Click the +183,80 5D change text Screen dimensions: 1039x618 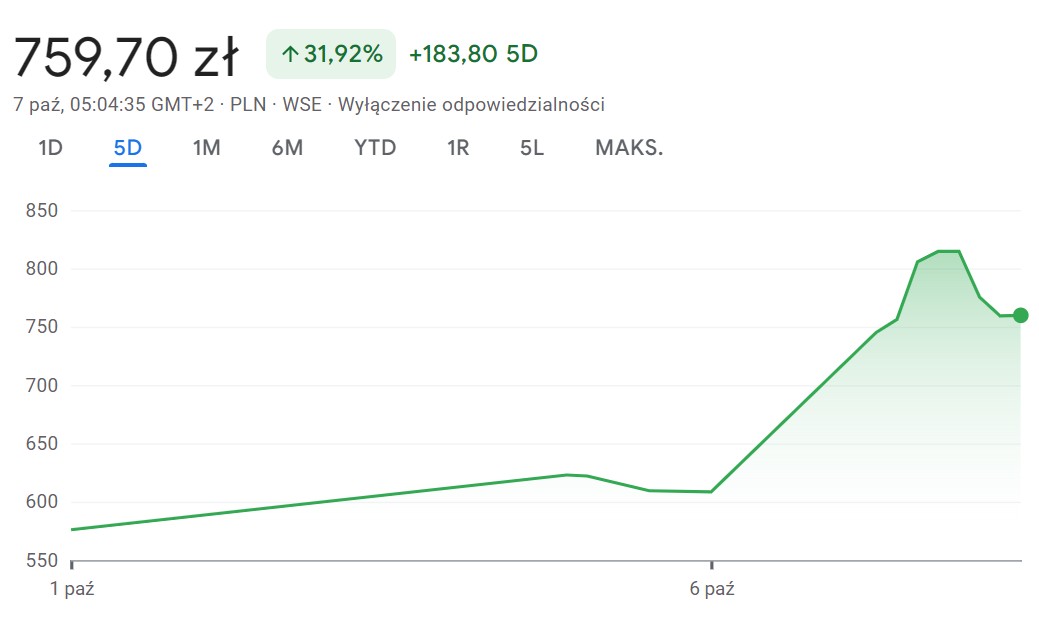coord(473,54)
